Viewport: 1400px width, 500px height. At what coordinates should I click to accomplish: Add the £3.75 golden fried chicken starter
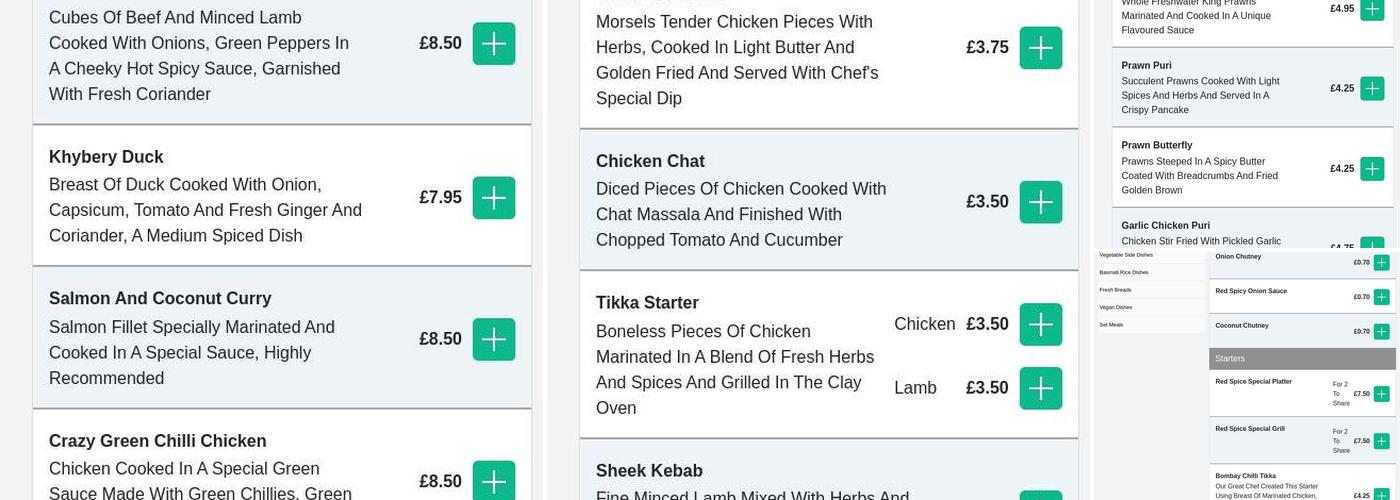pos(1040,48)
